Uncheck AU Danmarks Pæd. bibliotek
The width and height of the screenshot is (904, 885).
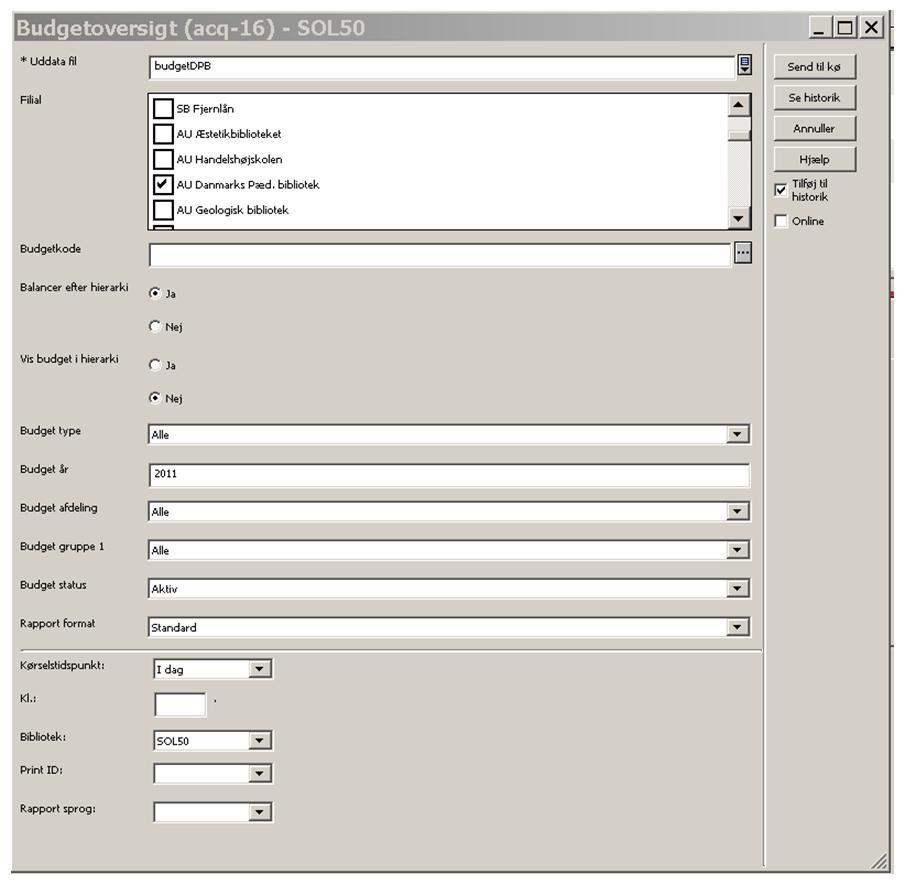click(163, 185)
